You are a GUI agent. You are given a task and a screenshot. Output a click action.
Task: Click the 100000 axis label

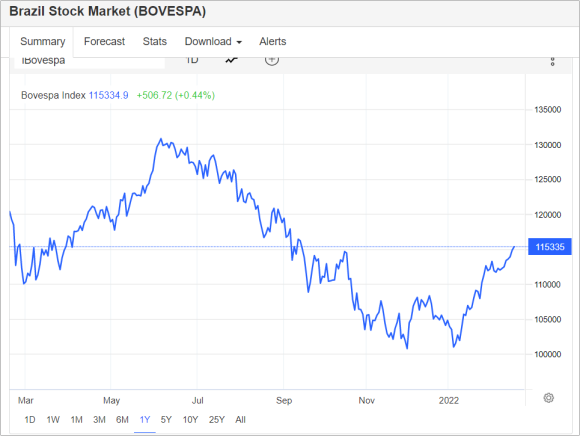[x=547, y=354]
